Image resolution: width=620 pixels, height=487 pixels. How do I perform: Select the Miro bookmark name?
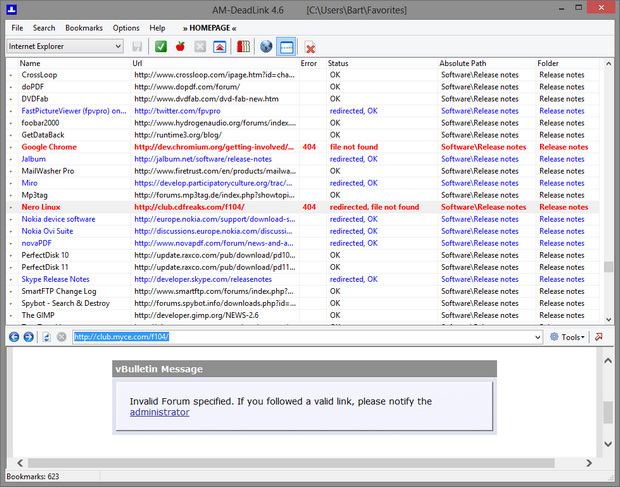tap(29, 183)
